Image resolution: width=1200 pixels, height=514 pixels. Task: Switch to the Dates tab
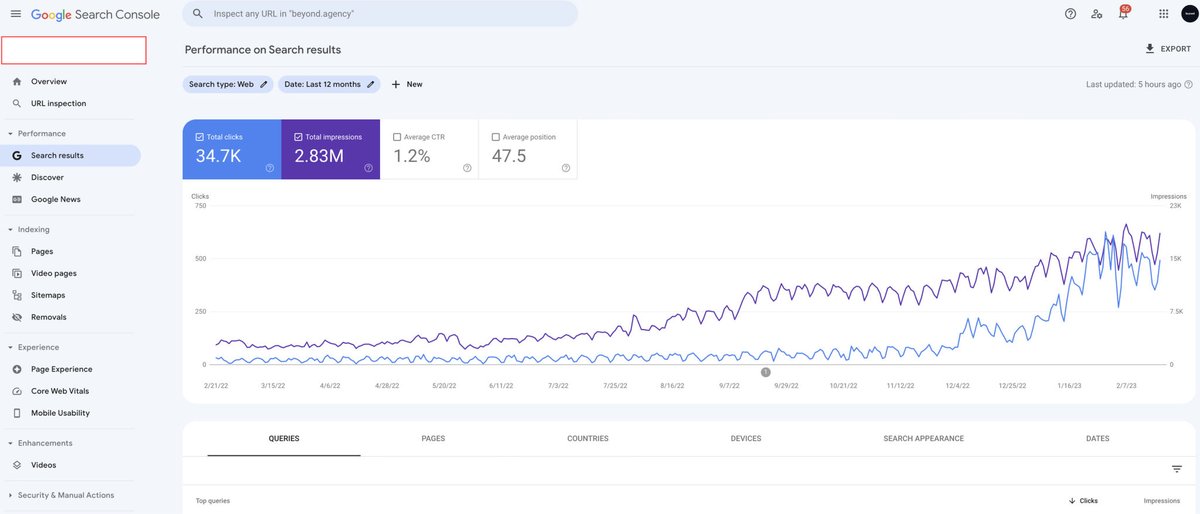1097,438
